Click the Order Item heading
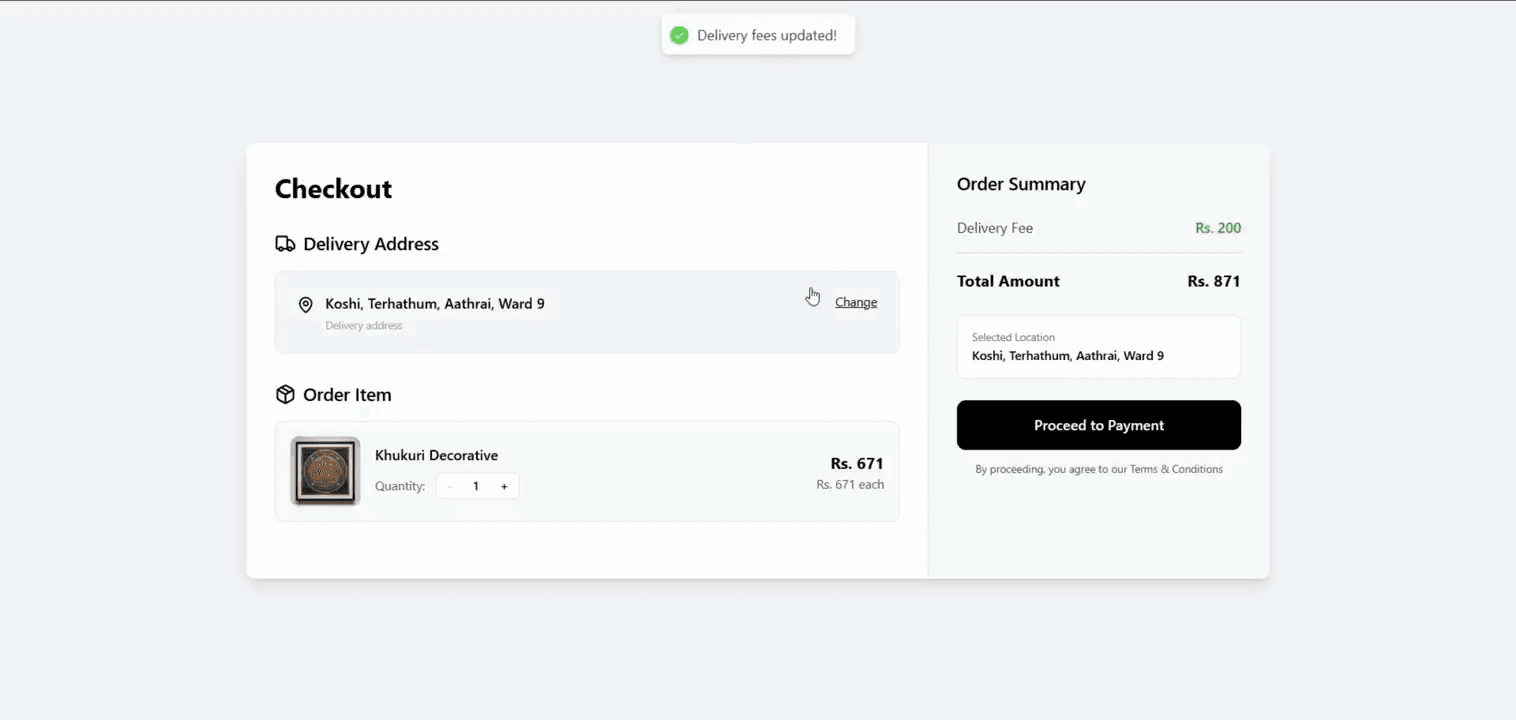This screenshot has width=1516, height=720. 347,395
